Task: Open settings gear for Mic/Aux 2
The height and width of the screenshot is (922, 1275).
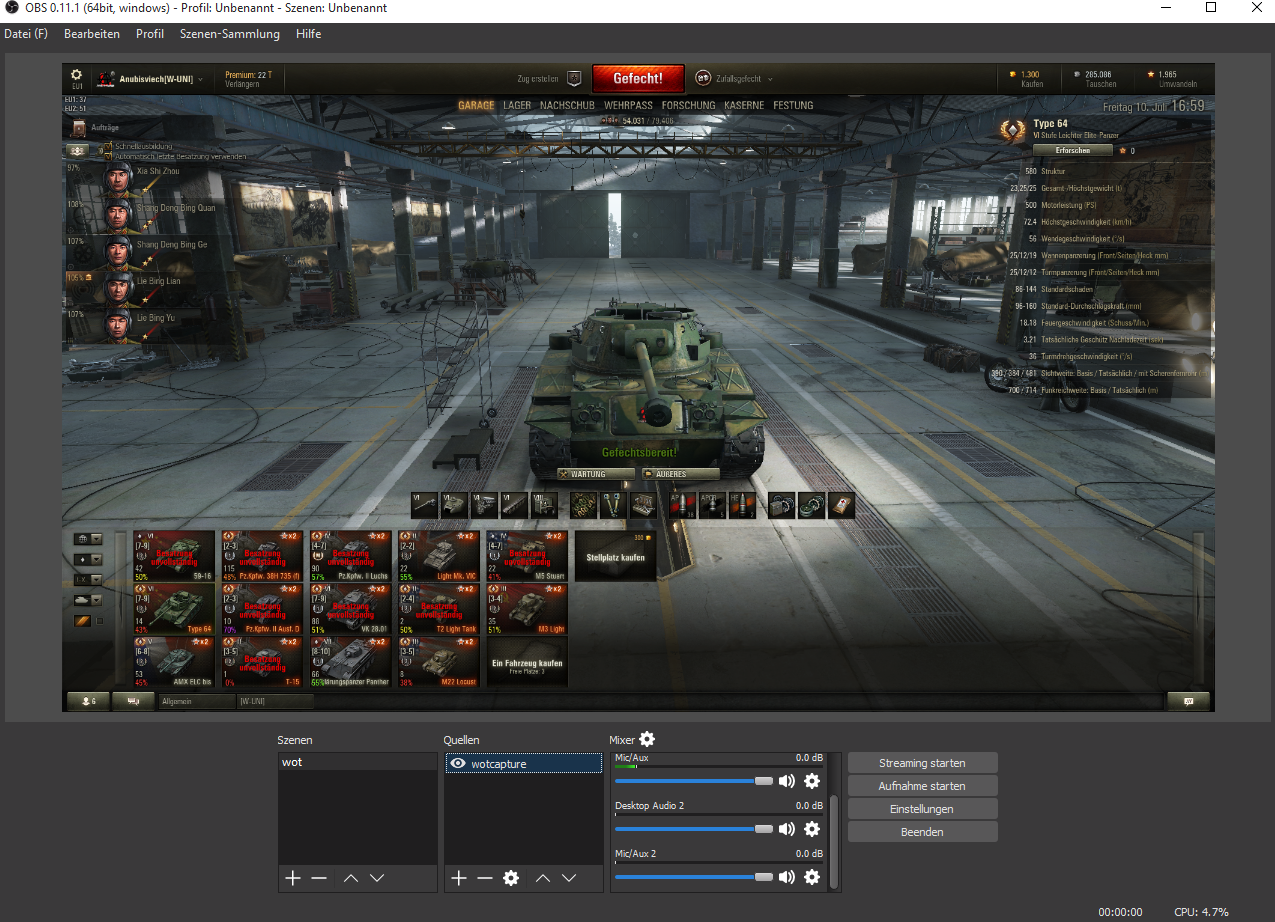Action: [812, 877]
